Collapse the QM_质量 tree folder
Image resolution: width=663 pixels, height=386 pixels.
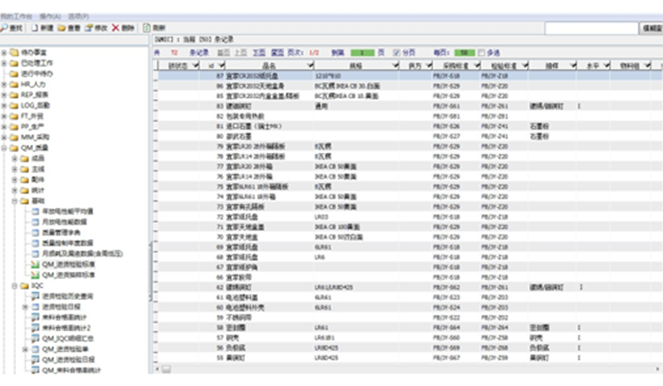4,148
